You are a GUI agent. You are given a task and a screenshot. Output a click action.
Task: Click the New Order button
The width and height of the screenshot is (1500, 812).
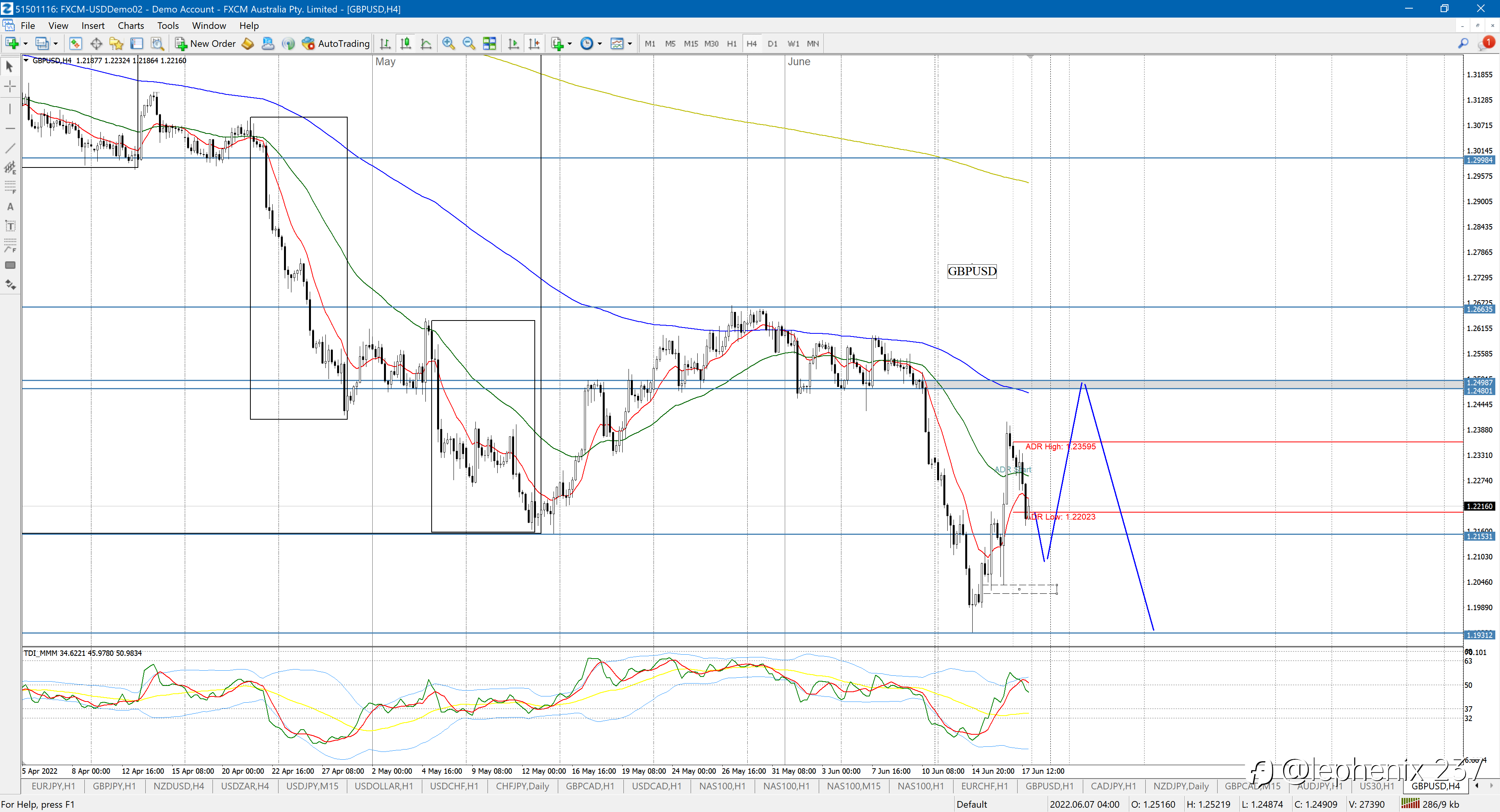point(205,44)
